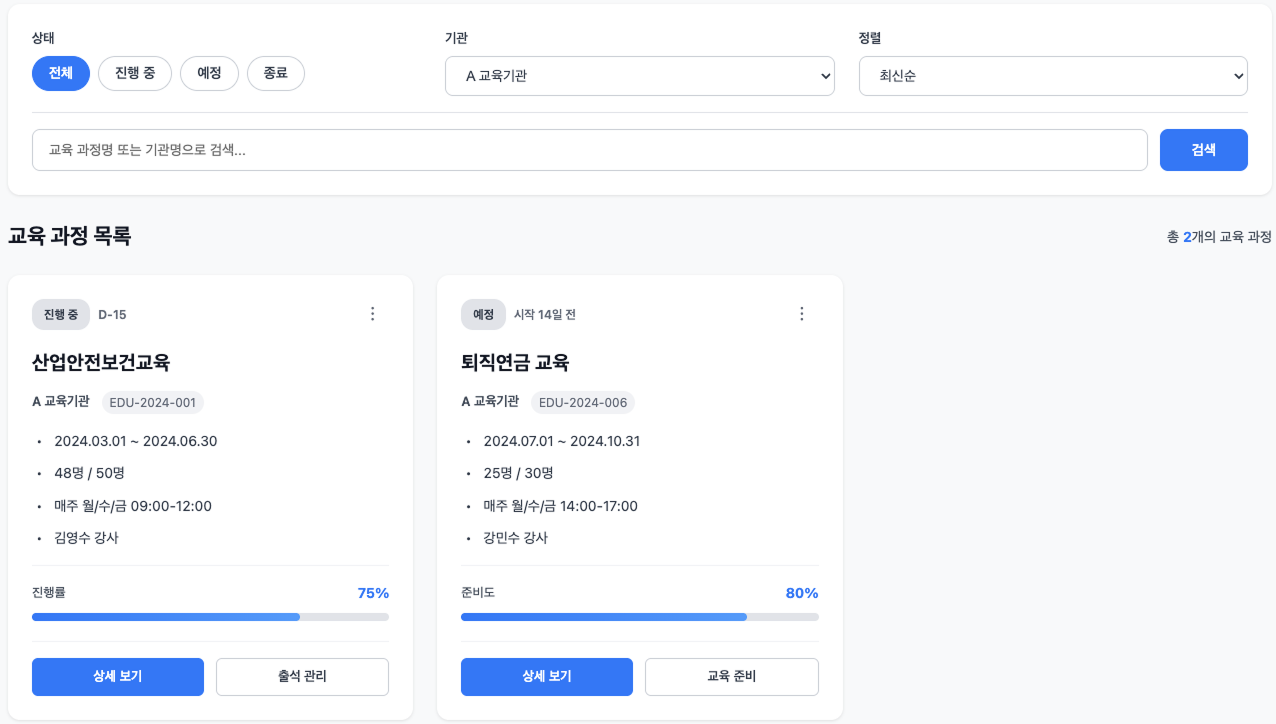Viewport: 1276px width, 724px height.
Task: Click the 75% progress bar on 산업안전보건교육
Action: click(210, 617)
